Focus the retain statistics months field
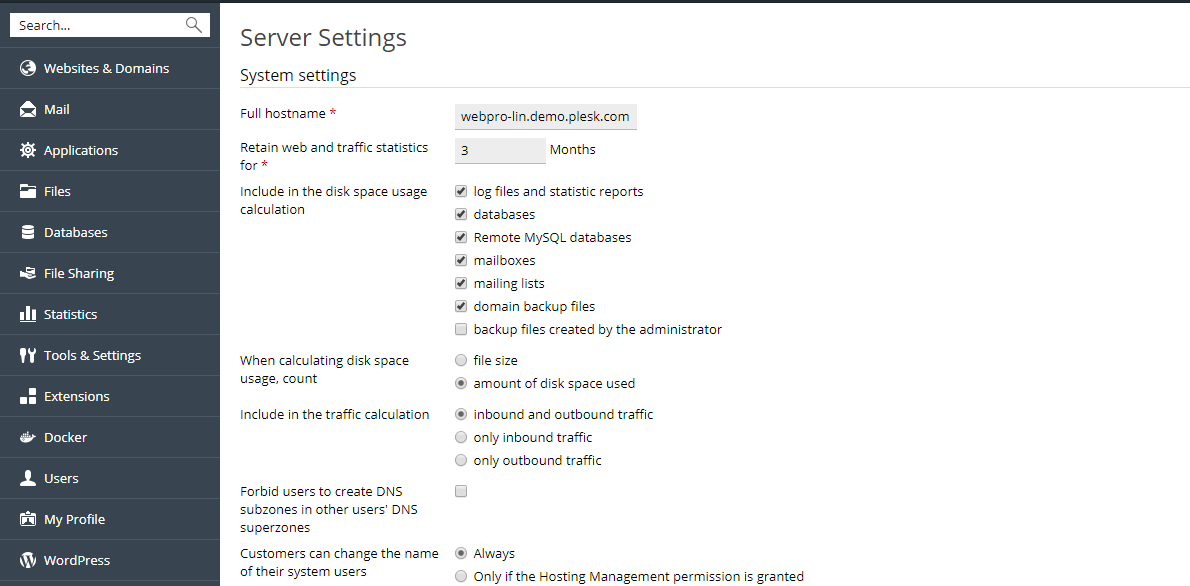The width and height of the screenshot is (1190, 586). click(x=500, y=150)
